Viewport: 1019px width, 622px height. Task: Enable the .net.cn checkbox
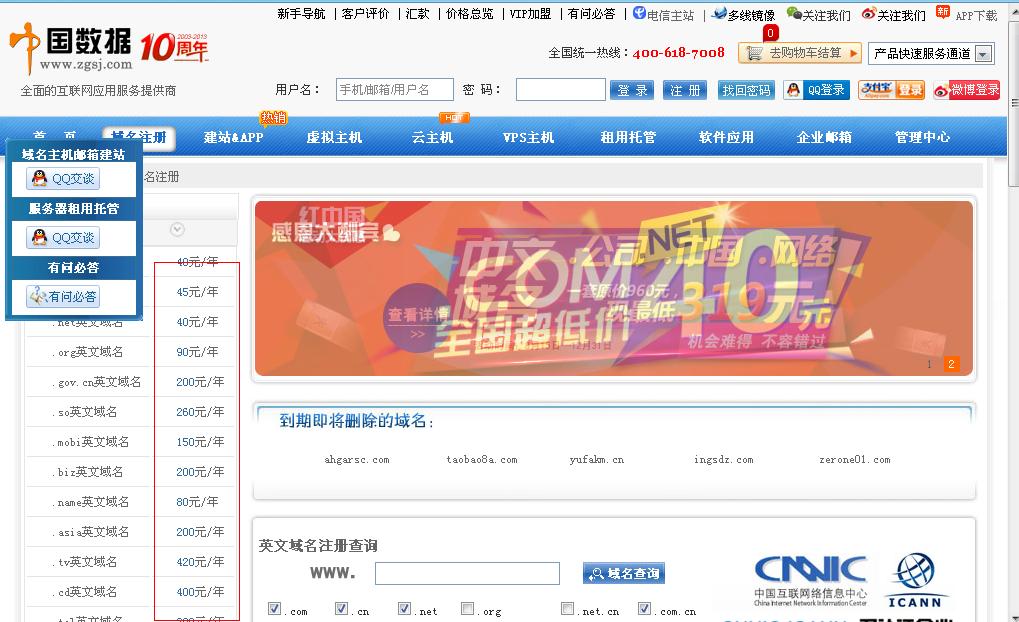click(x=567, y=609)
